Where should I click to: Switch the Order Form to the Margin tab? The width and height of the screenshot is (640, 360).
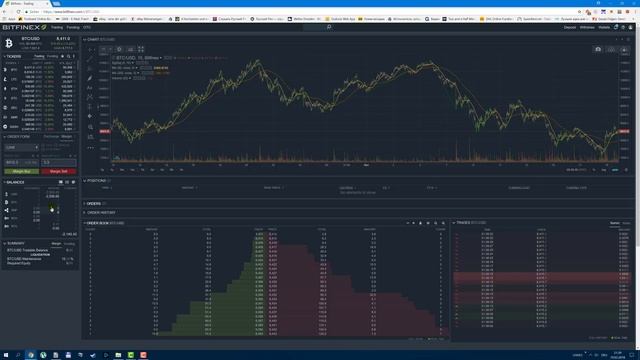(x=67, y=137)
